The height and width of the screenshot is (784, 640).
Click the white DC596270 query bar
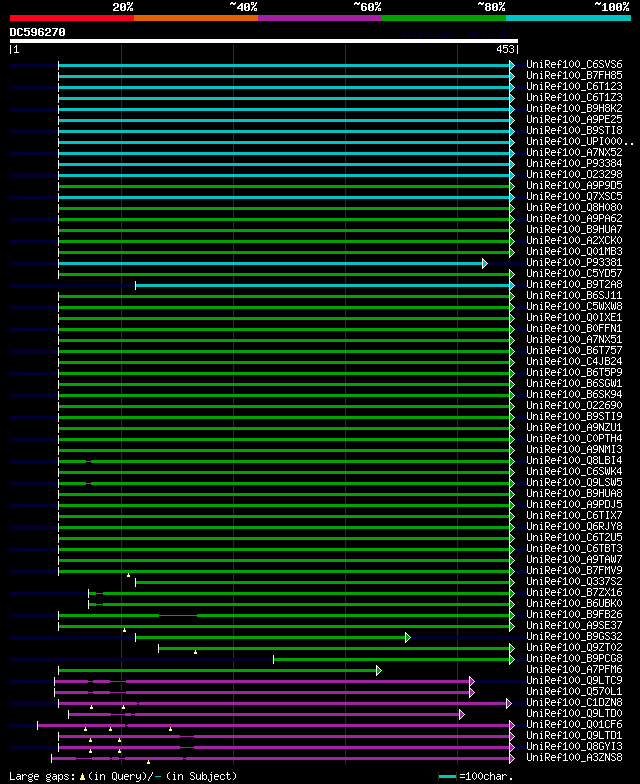(264, 41)
